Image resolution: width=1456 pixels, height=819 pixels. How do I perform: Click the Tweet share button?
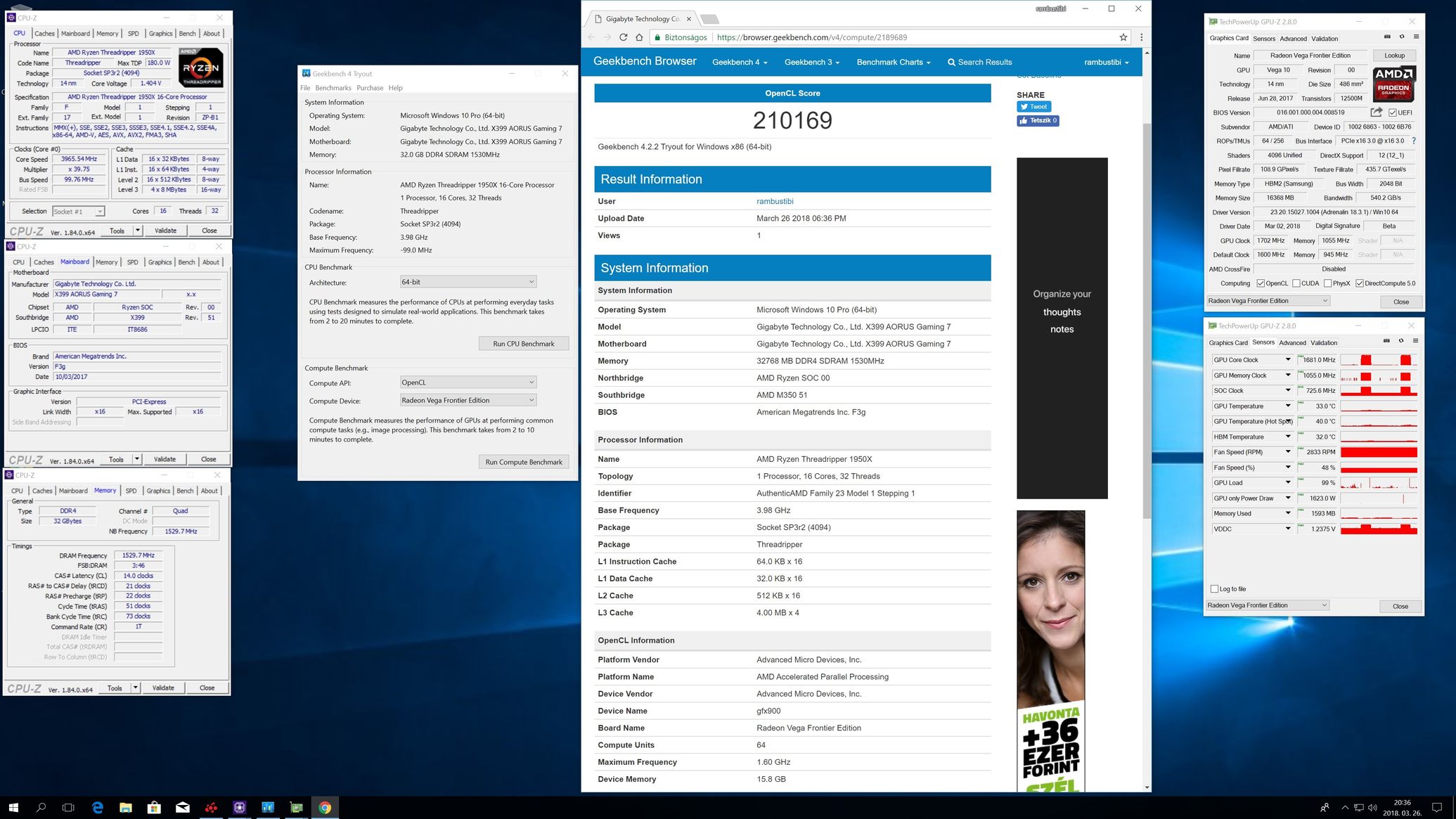point(1033,107)
